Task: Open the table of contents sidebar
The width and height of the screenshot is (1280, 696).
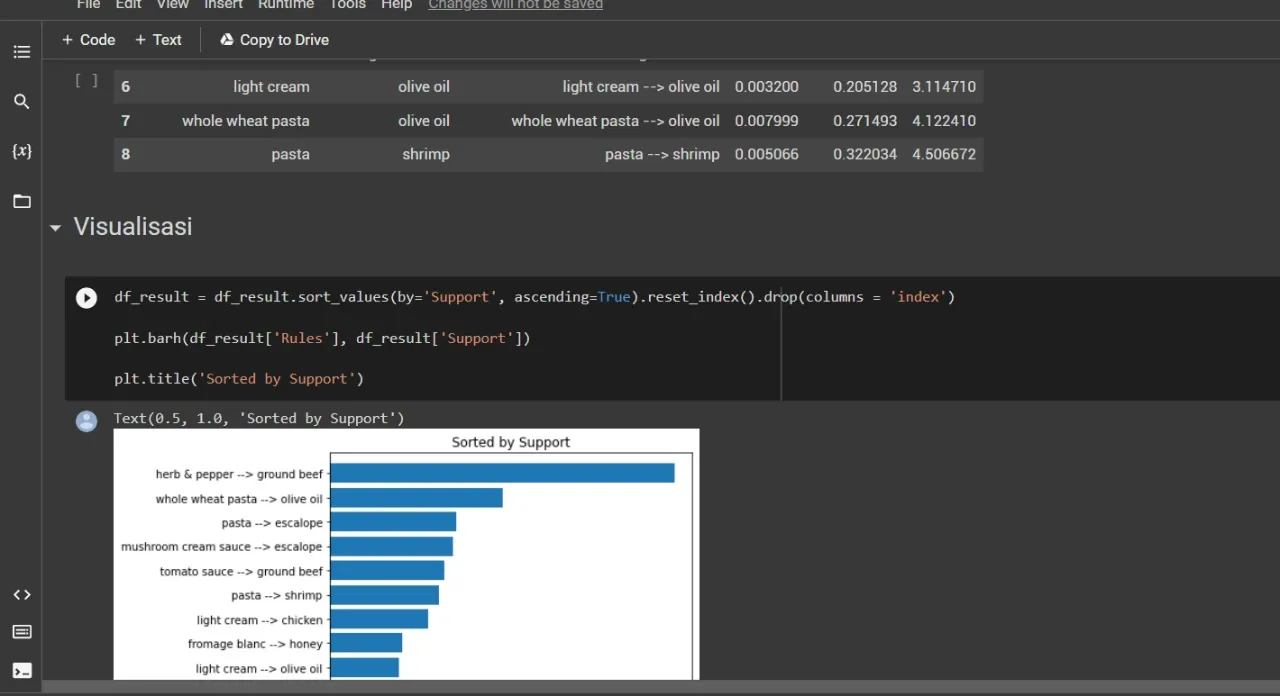Action: coord(21,52)
